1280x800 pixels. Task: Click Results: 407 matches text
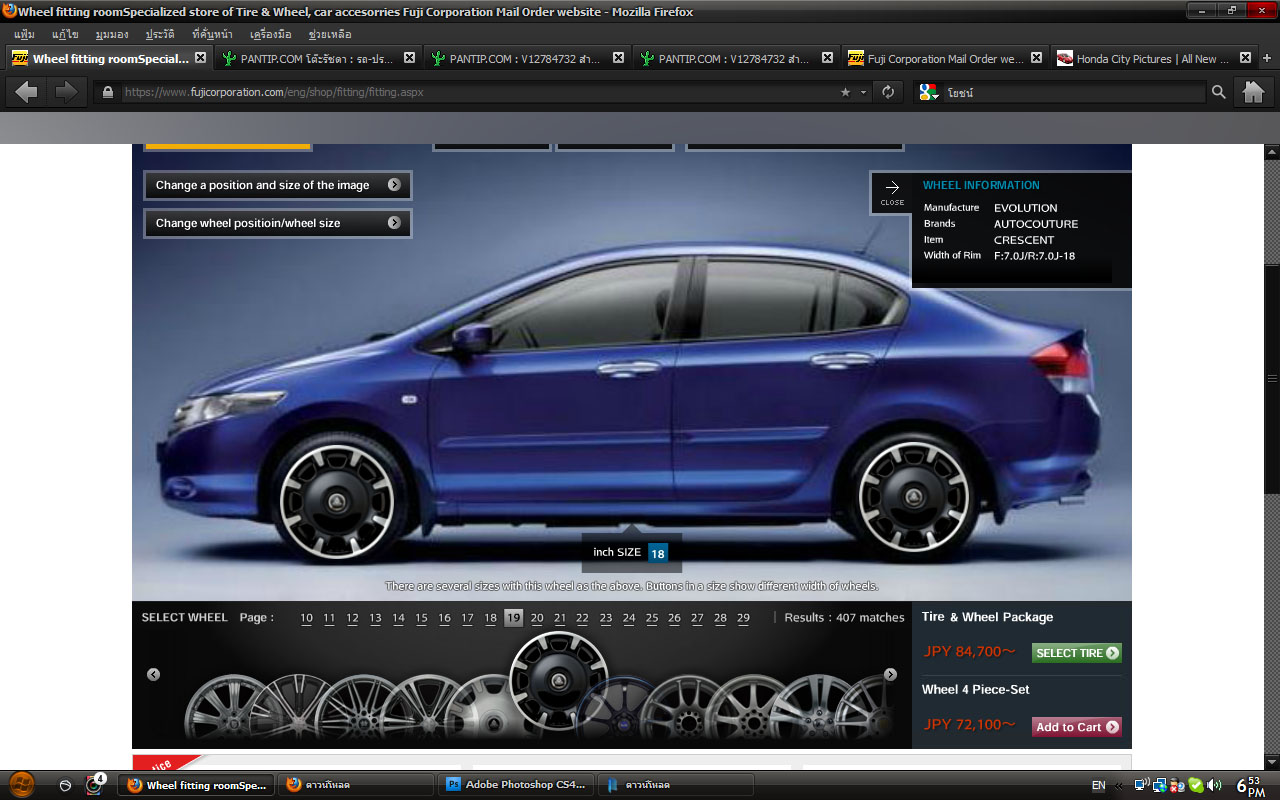(x=844, y=618)
